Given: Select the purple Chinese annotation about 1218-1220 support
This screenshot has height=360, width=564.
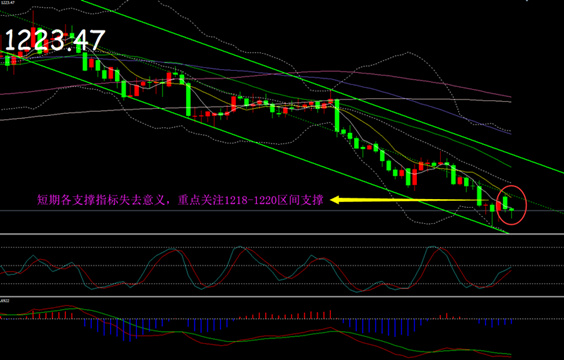Looking at the screenshot, I should pos(180,200).
